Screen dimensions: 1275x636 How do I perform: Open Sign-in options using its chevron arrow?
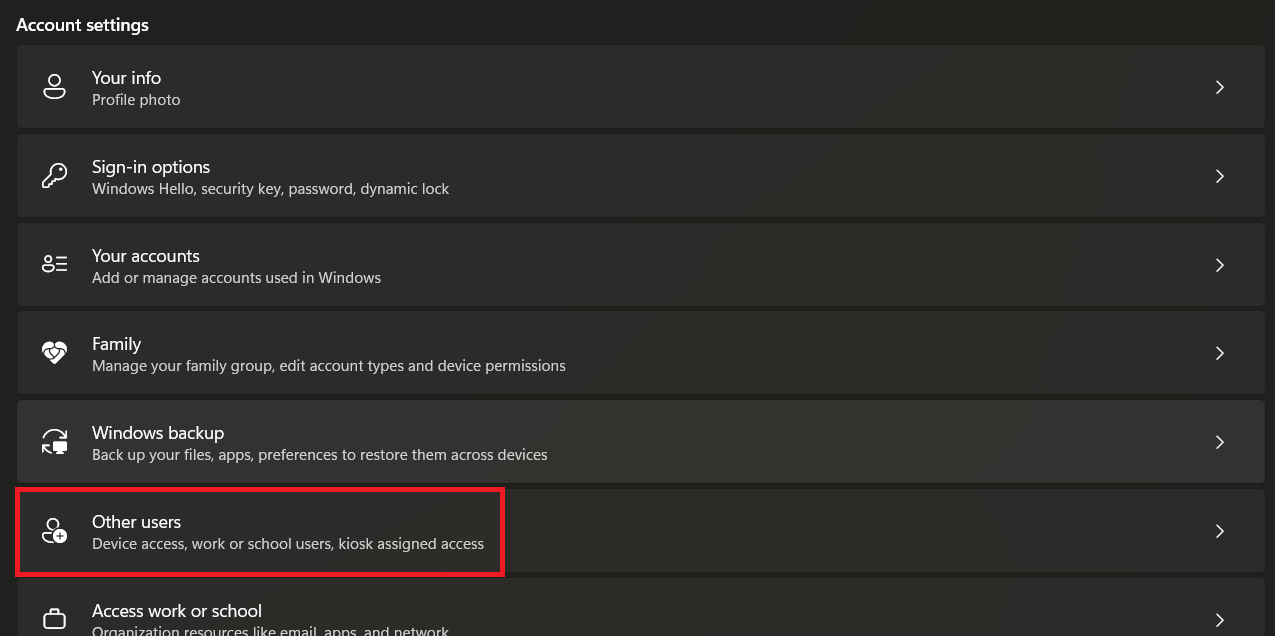tap(1219, 176)
